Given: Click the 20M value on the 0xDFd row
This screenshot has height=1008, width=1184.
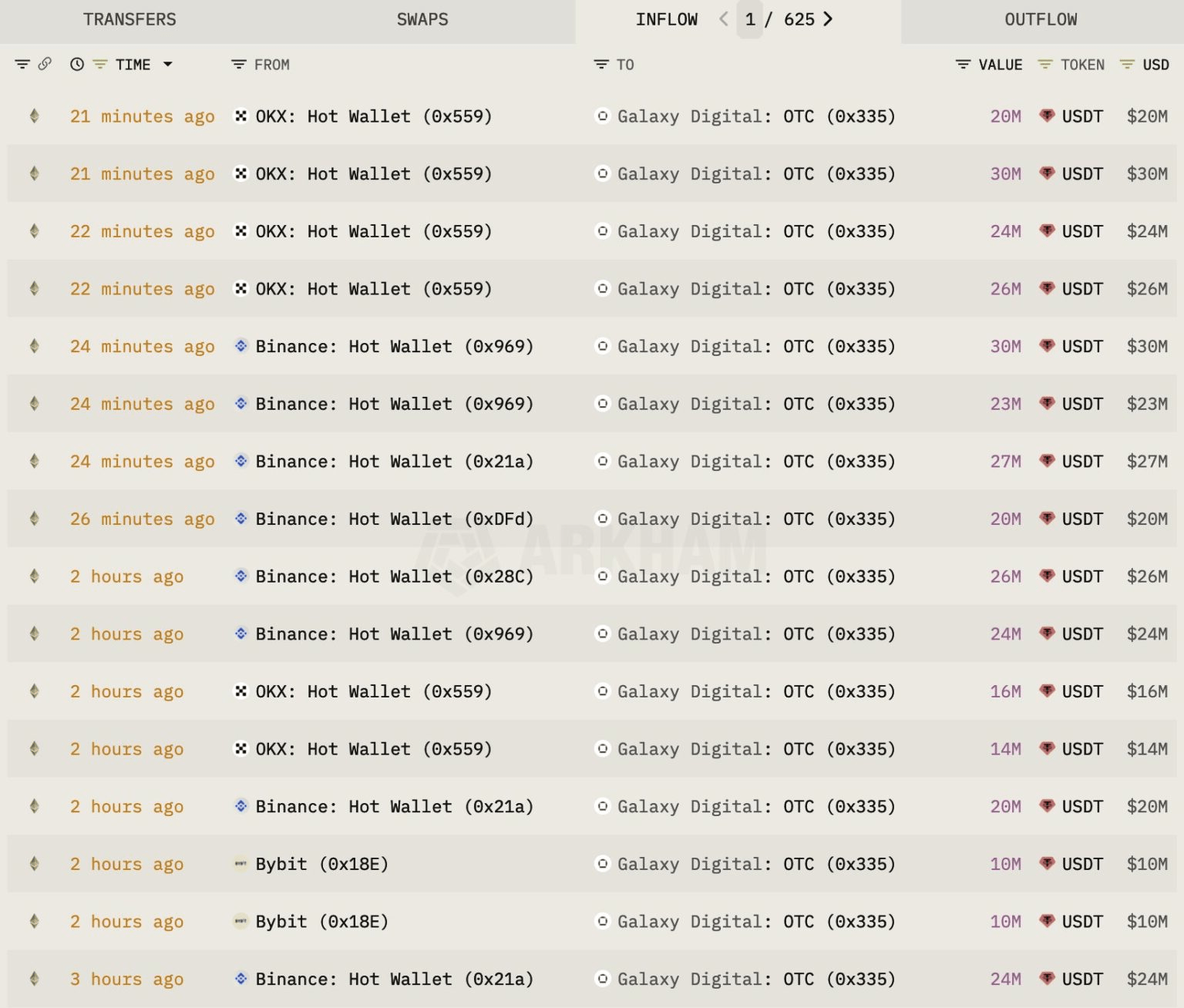Looking at the screenshot, I should (1006, 519).
